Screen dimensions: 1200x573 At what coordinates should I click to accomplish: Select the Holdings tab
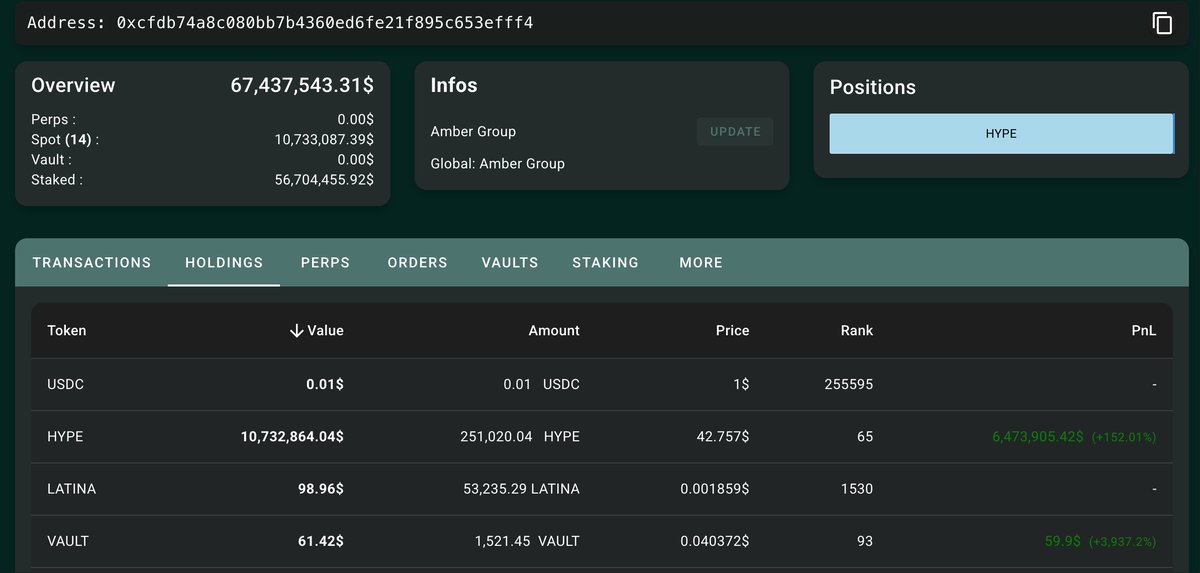224,263
